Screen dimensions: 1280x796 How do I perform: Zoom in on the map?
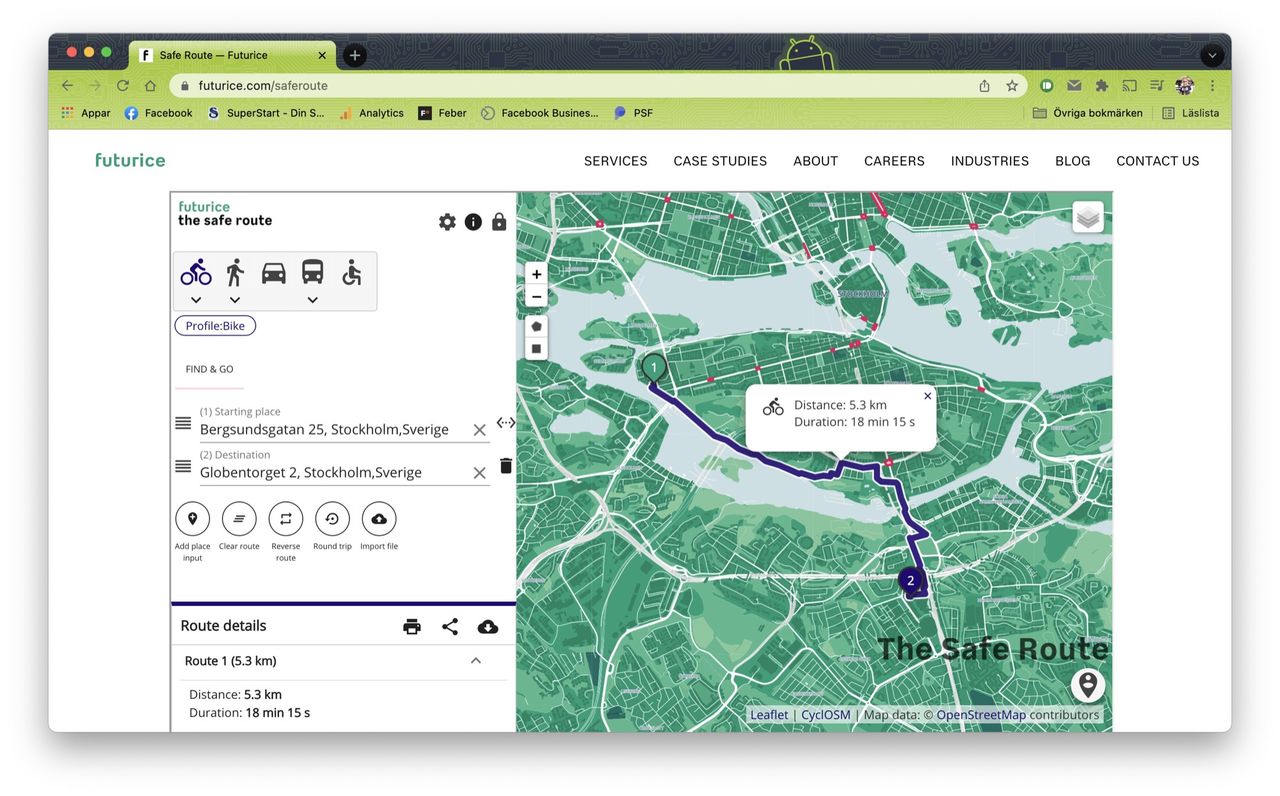click(537, 274)
